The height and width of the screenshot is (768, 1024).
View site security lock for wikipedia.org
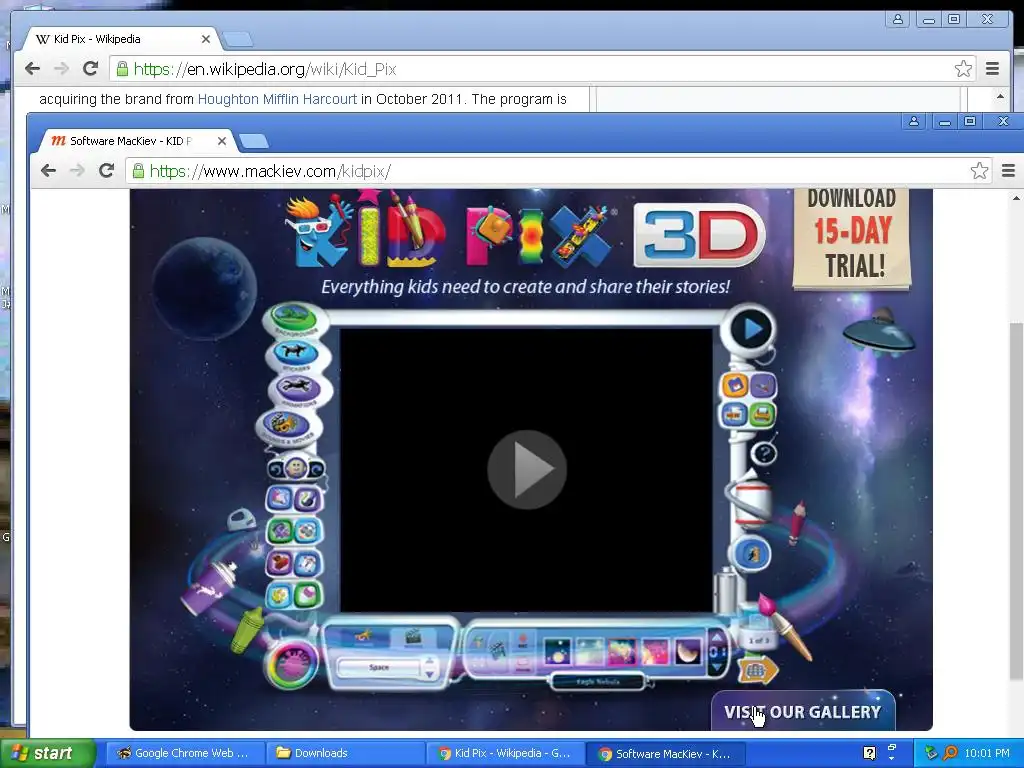click(122, 69)
